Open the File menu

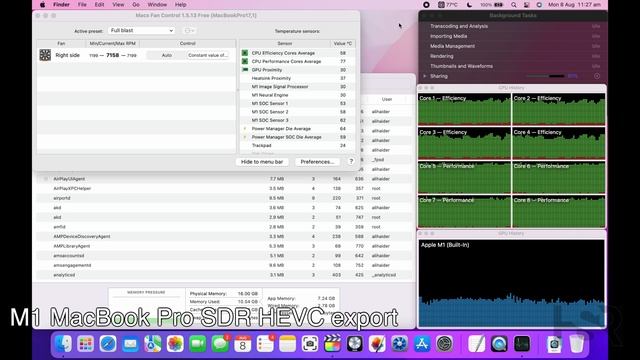coord(82,5)
